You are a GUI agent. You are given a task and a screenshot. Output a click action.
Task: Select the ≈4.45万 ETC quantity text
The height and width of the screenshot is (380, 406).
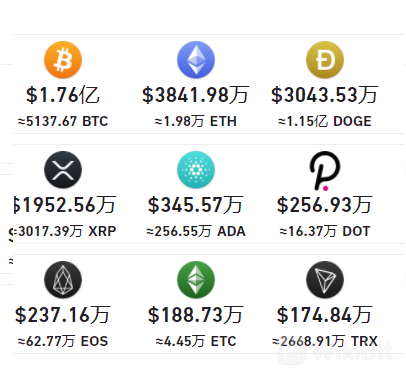click(x=196, y=341)
